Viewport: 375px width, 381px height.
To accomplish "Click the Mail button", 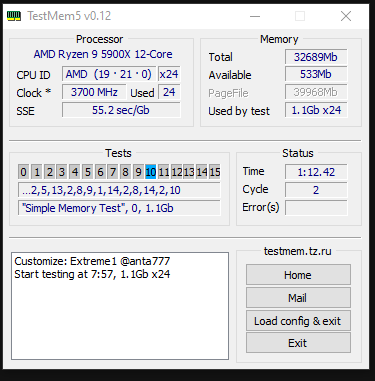I will (x=298, y=298).
